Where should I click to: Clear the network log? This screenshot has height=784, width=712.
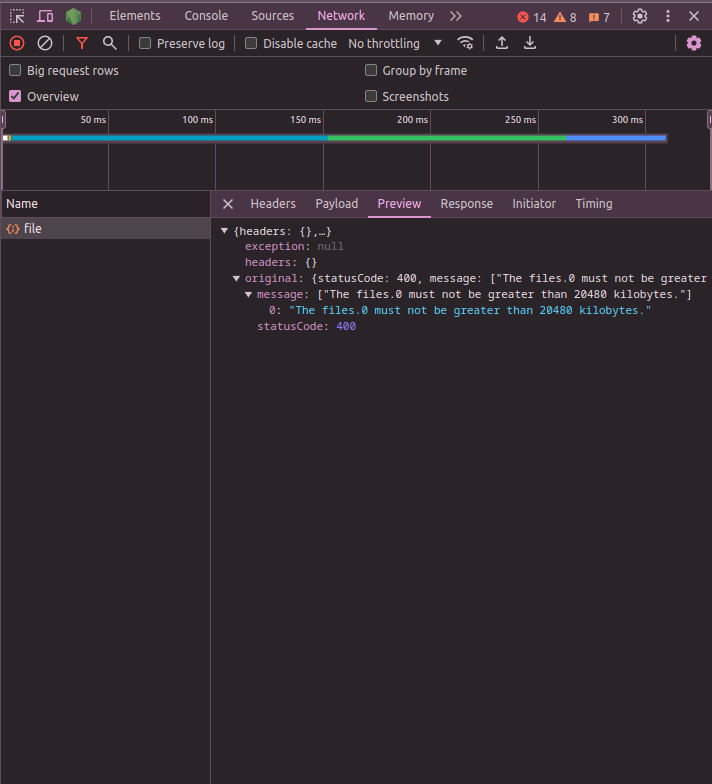(x=45, y=43)
